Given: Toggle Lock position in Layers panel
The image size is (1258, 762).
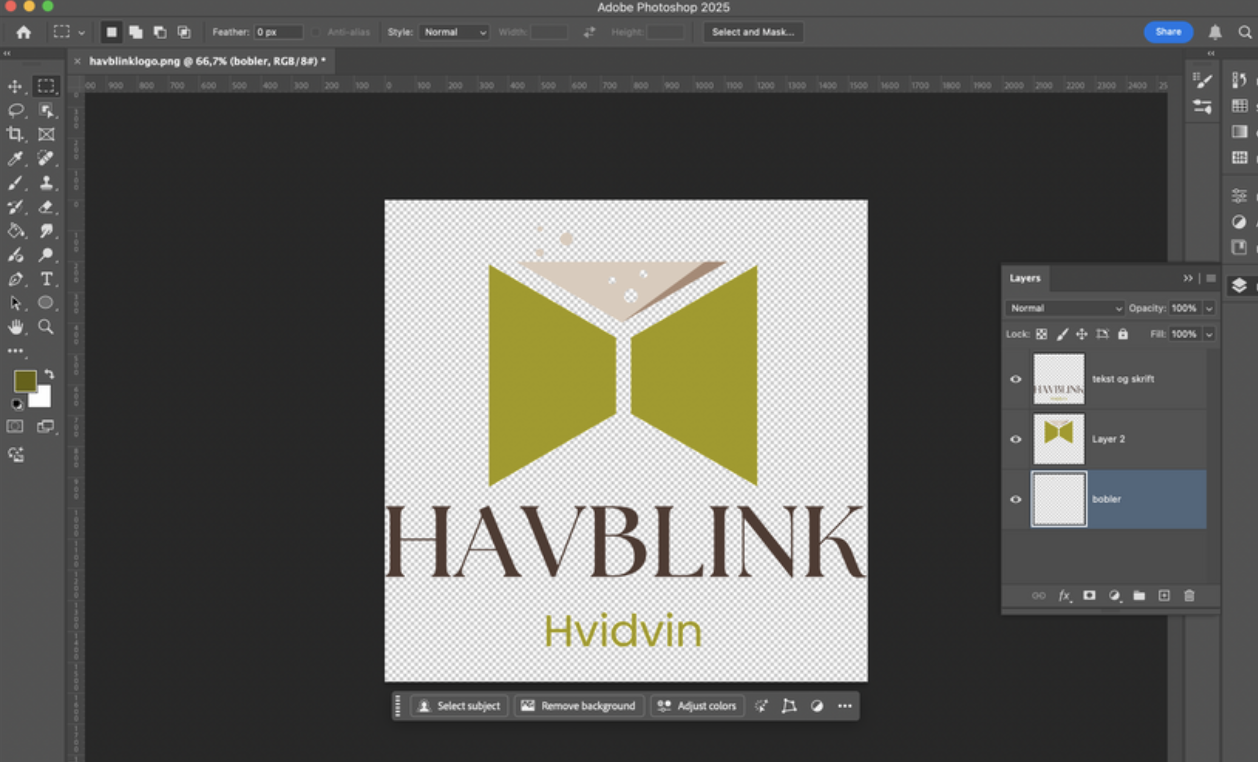Looking at the screenshot, I should 1082,334.
